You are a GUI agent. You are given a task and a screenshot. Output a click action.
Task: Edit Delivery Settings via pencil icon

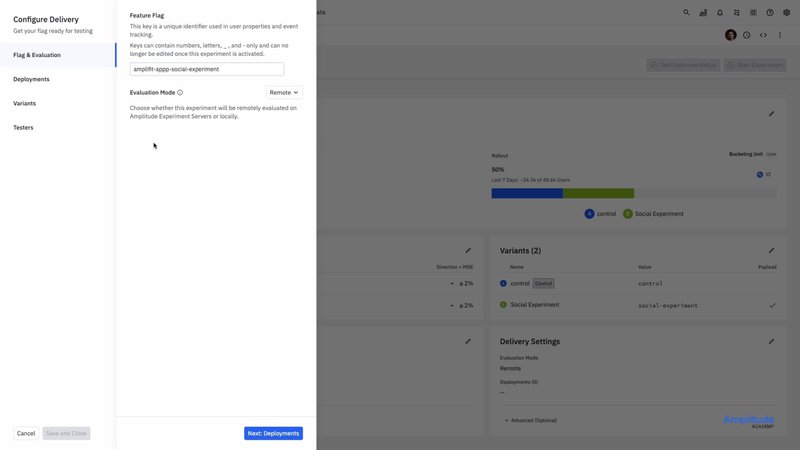tap(770, 341)
